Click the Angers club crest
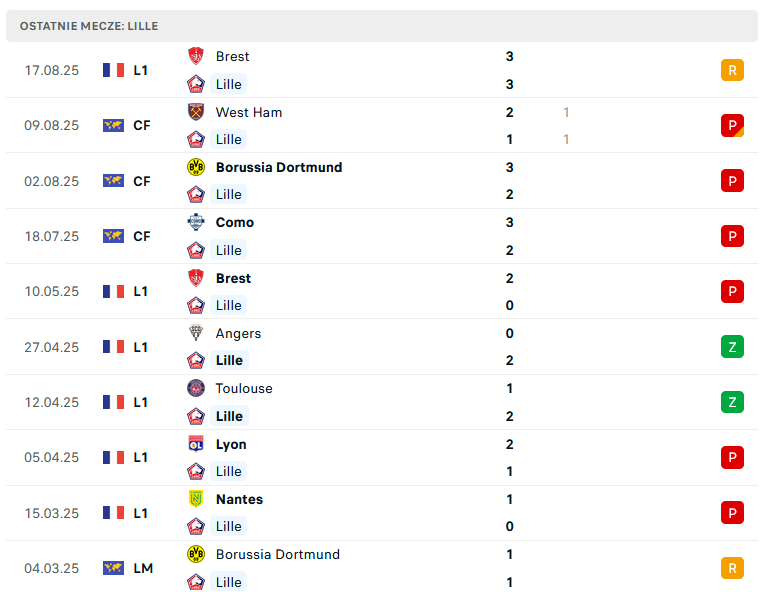The image size is (762, 592). (196, 333)
